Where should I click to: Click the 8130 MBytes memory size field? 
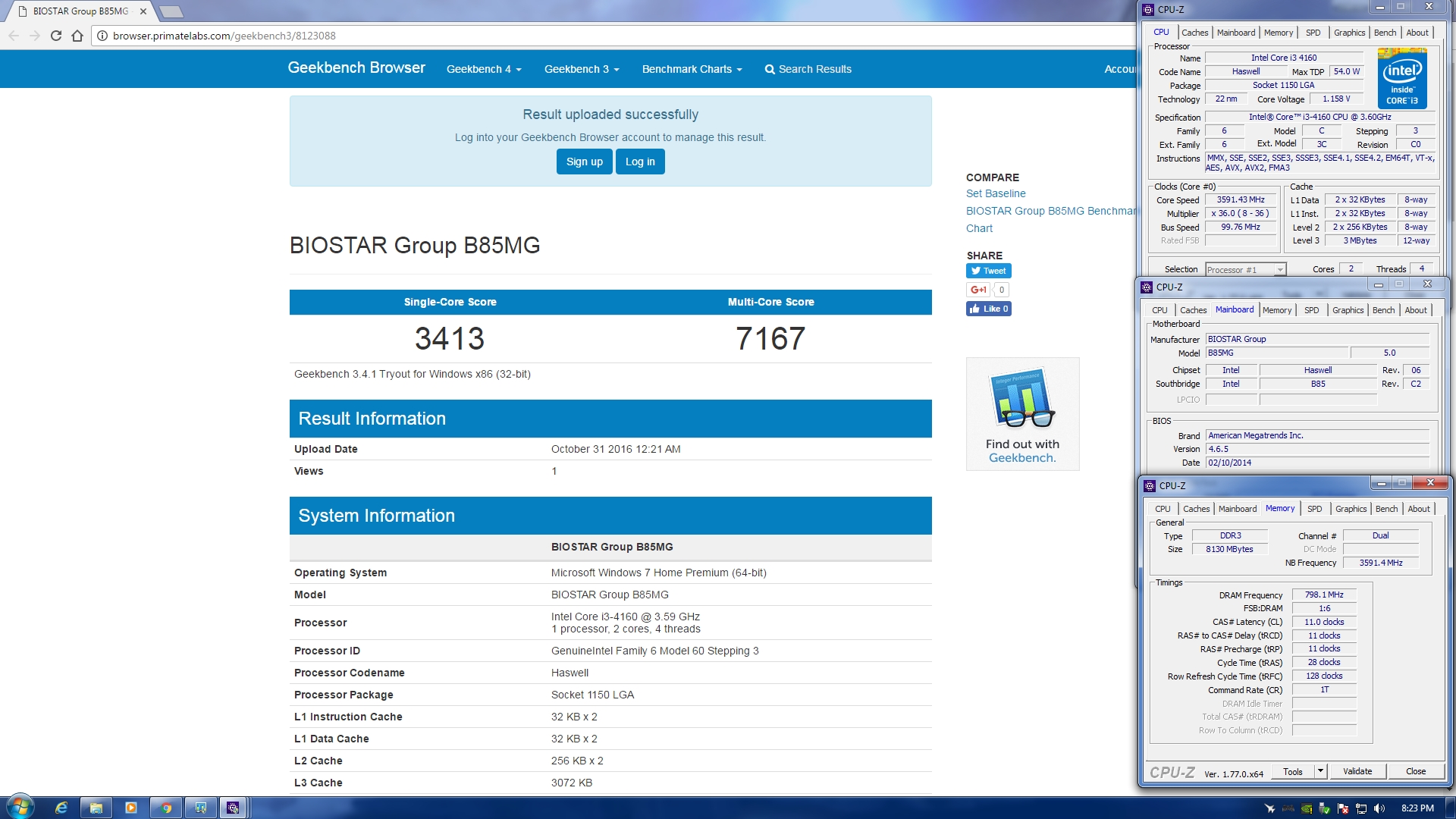[x=1229, y=549]
